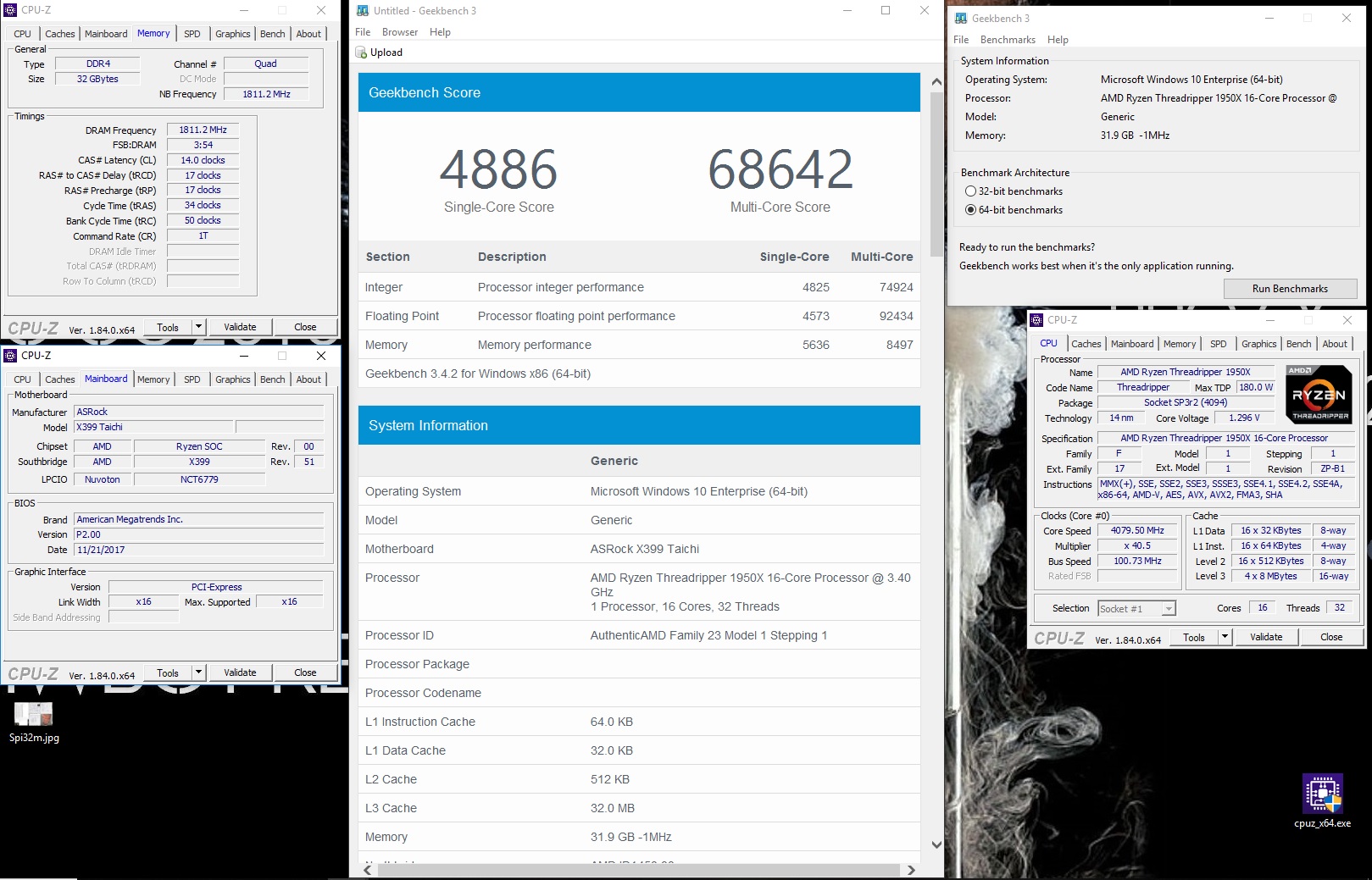1372x880 pixels.
Task: Click Geekbench icon in Untitled window title bar
Action: [363, 11]
